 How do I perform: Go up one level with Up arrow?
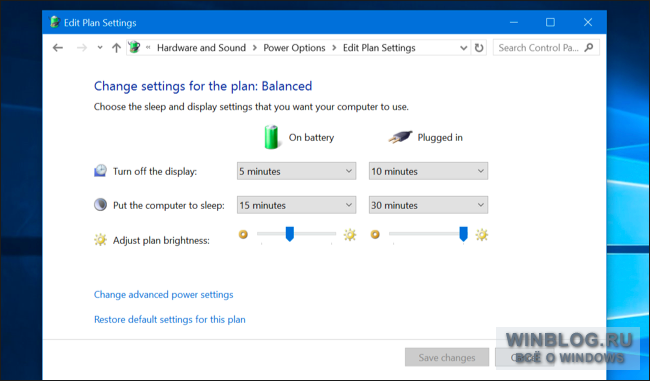pyautogui.click(x=116, y=48)
